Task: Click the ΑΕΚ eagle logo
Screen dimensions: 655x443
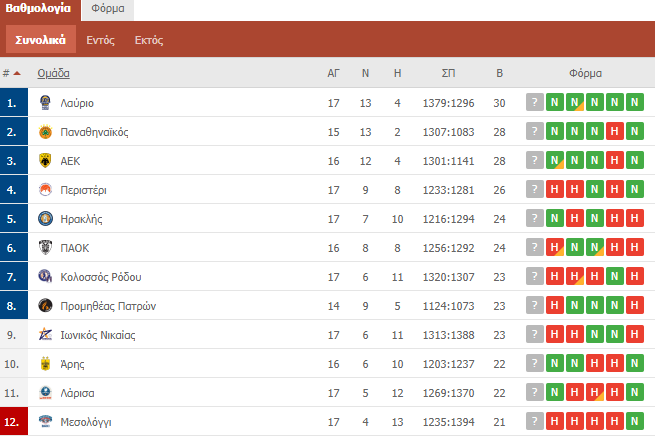Action: tap(45, 160)
